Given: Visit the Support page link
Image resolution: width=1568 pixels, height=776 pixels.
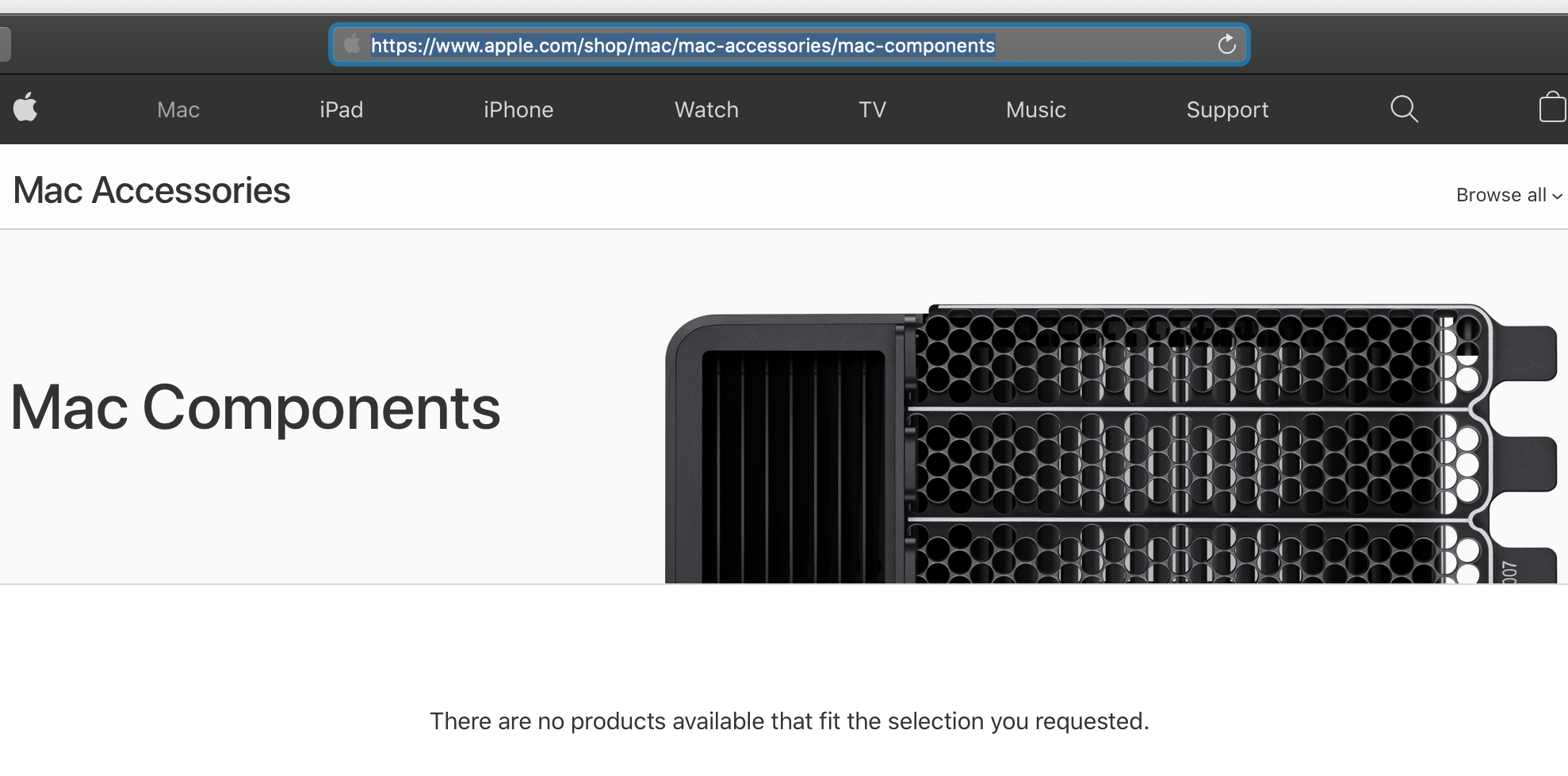Looking at the screenshot, I should click(x=1227, y=109).
